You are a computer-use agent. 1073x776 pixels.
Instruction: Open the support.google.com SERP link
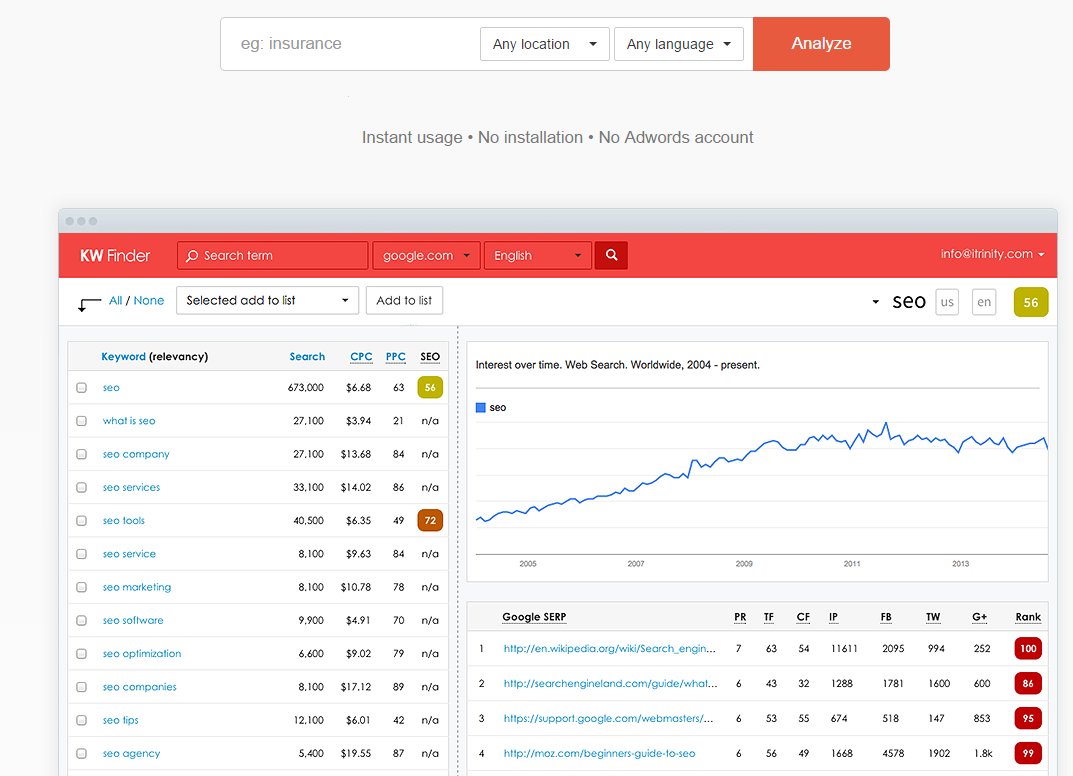tap(608, 719)
